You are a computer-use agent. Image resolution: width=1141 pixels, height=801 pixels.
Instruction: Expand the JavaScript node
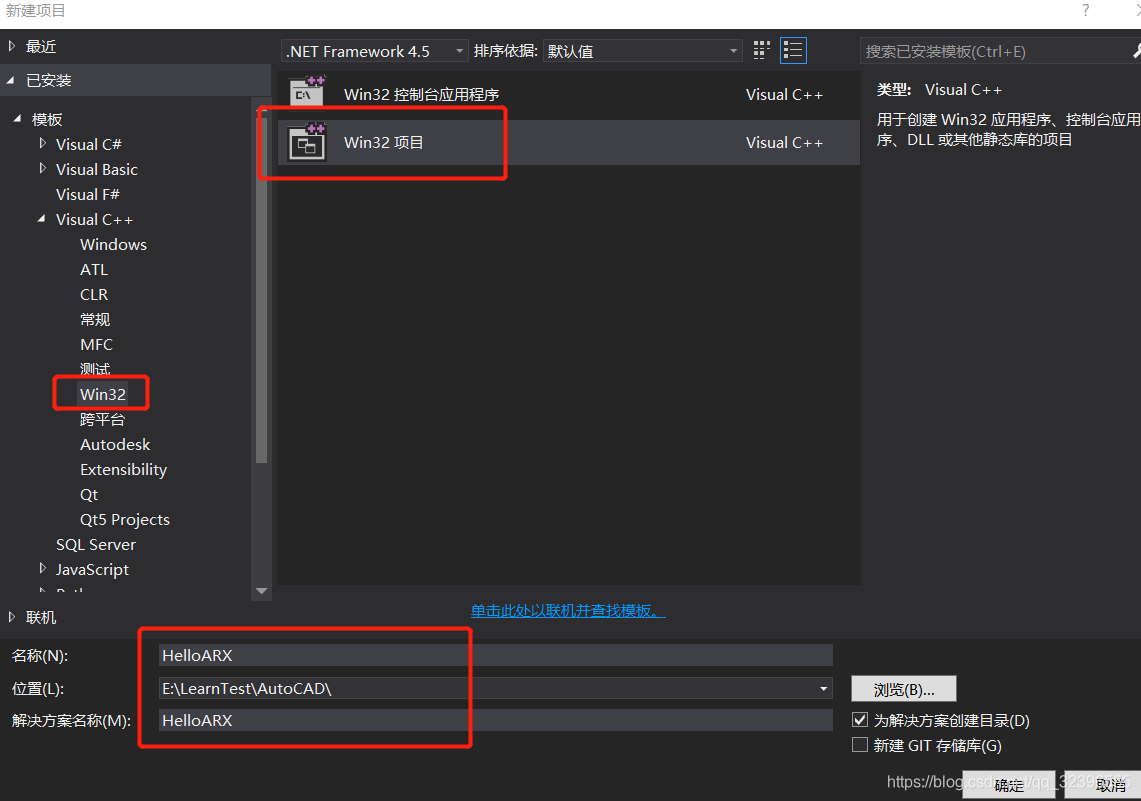pyautogui.click(x=42, y=568)
